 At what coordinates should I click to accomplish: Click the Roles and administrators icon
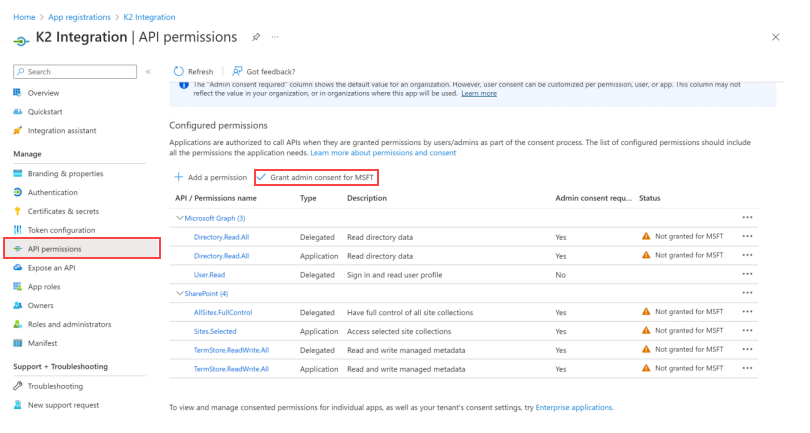click(x=18, y=324)
